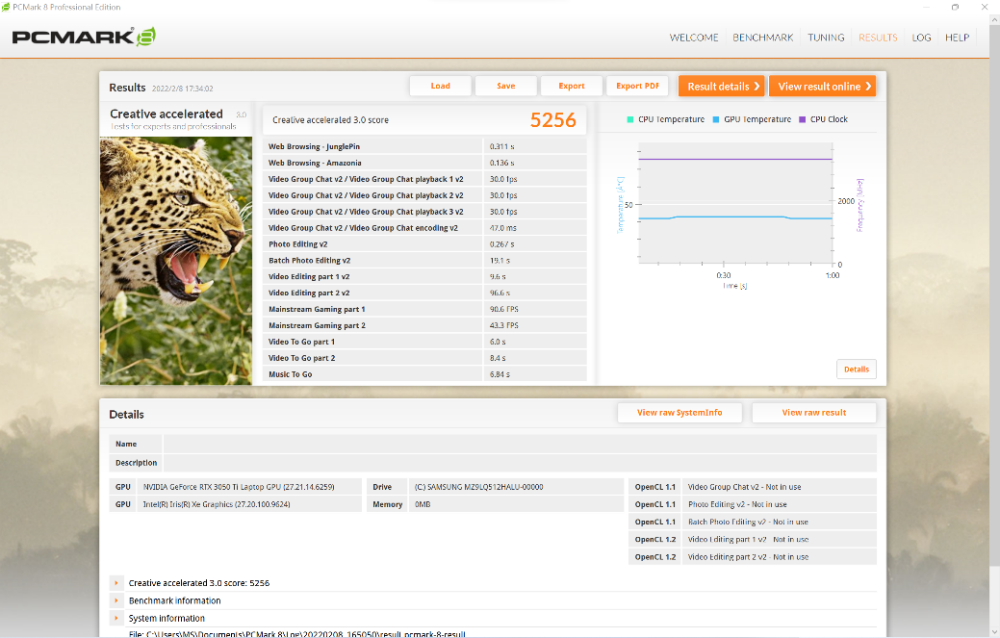Open the LOG tab
Image resolution: width=1000 pixels, height=638 pixels.
pyautogui.click(x=922, y=38)
